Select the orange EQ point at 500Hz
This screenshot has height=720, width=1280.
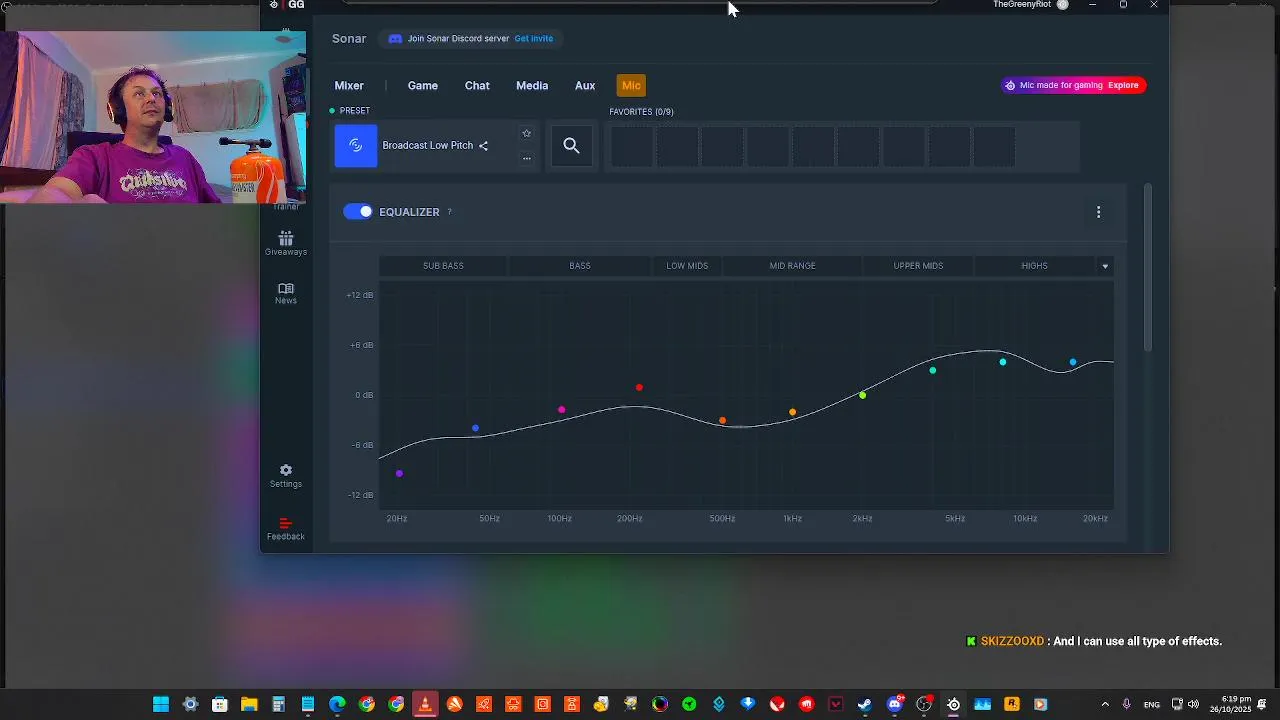pos(723,421)
